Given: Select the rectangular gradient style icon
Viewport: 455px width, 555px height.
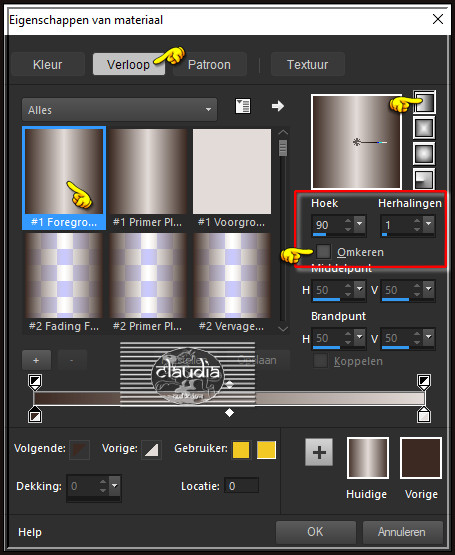Looking at the screenshot, I should (x=424, y=128).
